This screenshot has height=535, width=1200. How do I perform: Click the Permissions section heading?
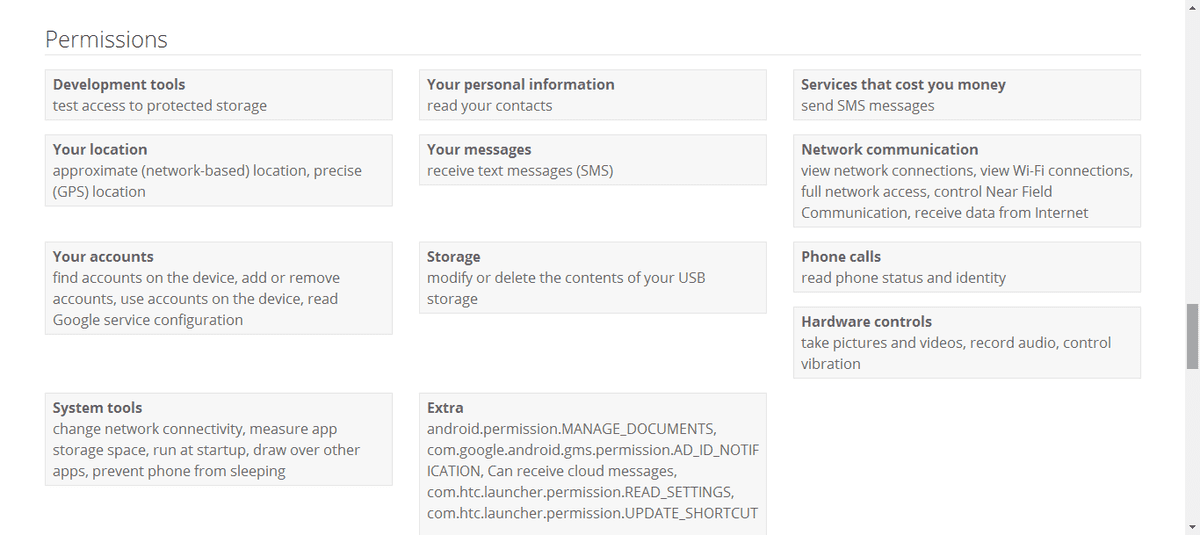click(106, 40)
